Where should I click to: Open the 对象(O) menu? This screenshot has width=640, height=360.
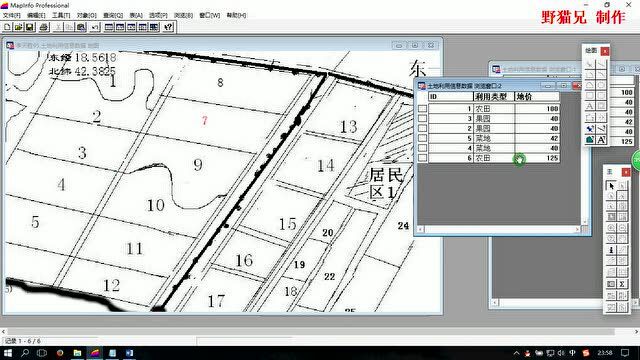point(87,15)
